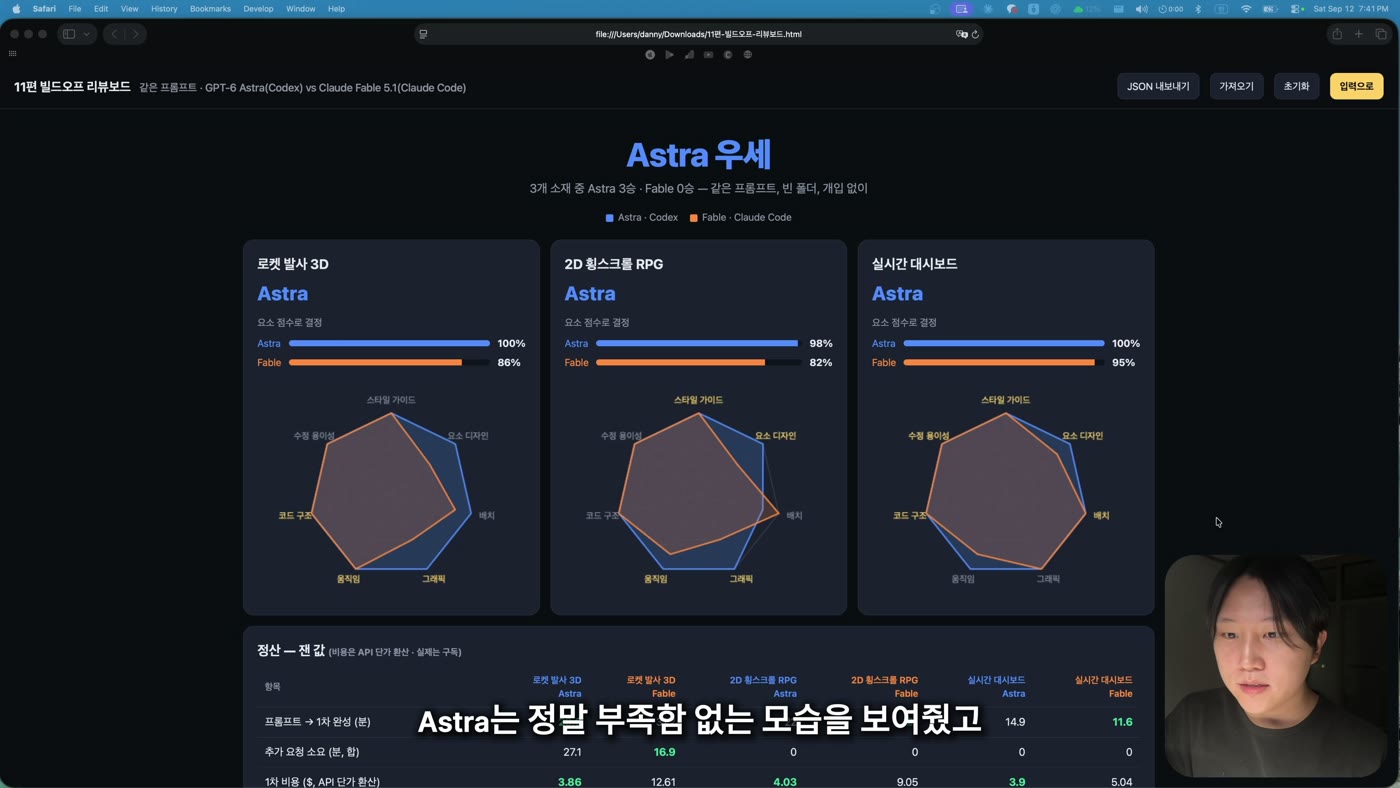1400x788 pixels.
Task: Click the 2D 횡스크롤 RPG card title
Action: [613, 264]
